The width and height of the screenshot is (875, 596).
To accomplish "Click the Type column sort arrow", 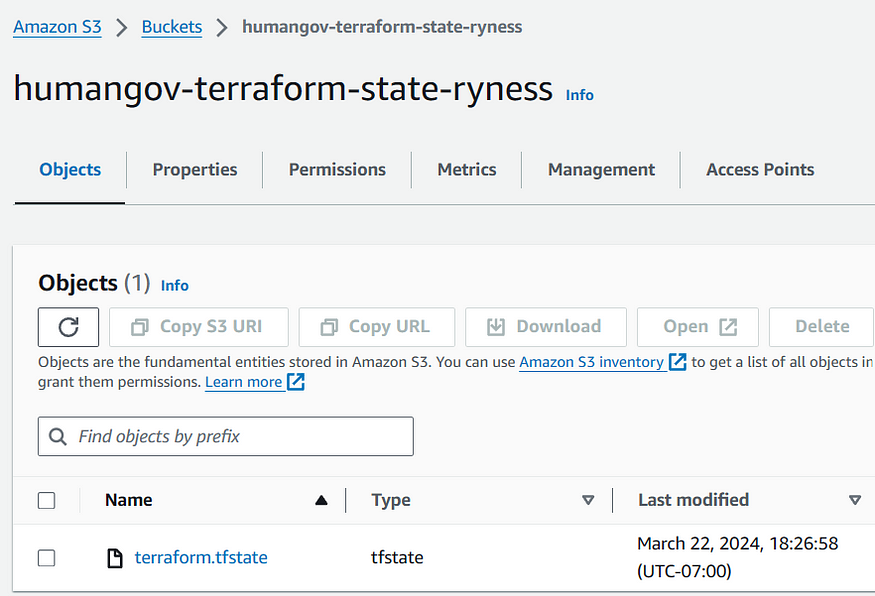I will click(588, 500).
